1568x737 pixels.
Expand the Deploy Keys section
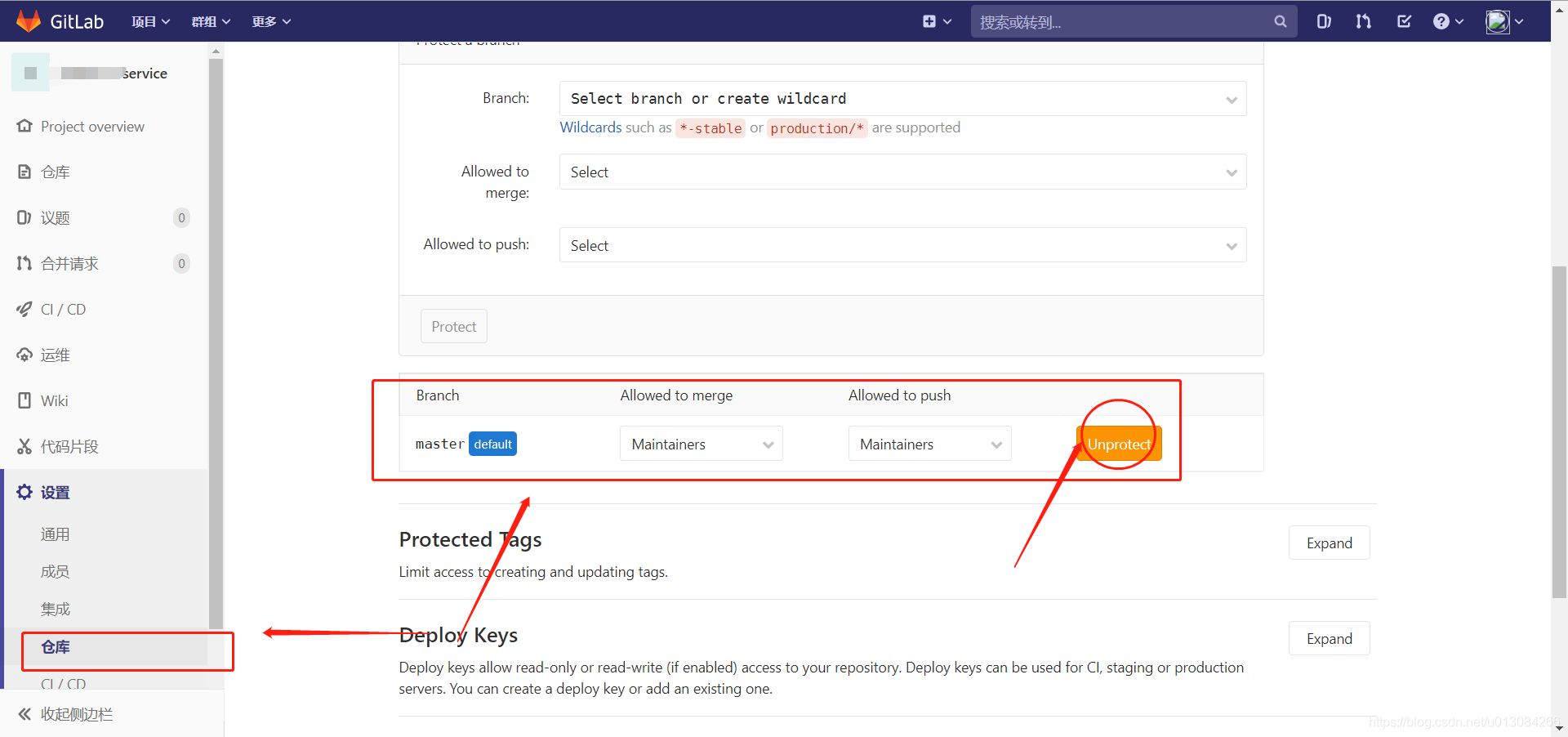pos(1329,638)
